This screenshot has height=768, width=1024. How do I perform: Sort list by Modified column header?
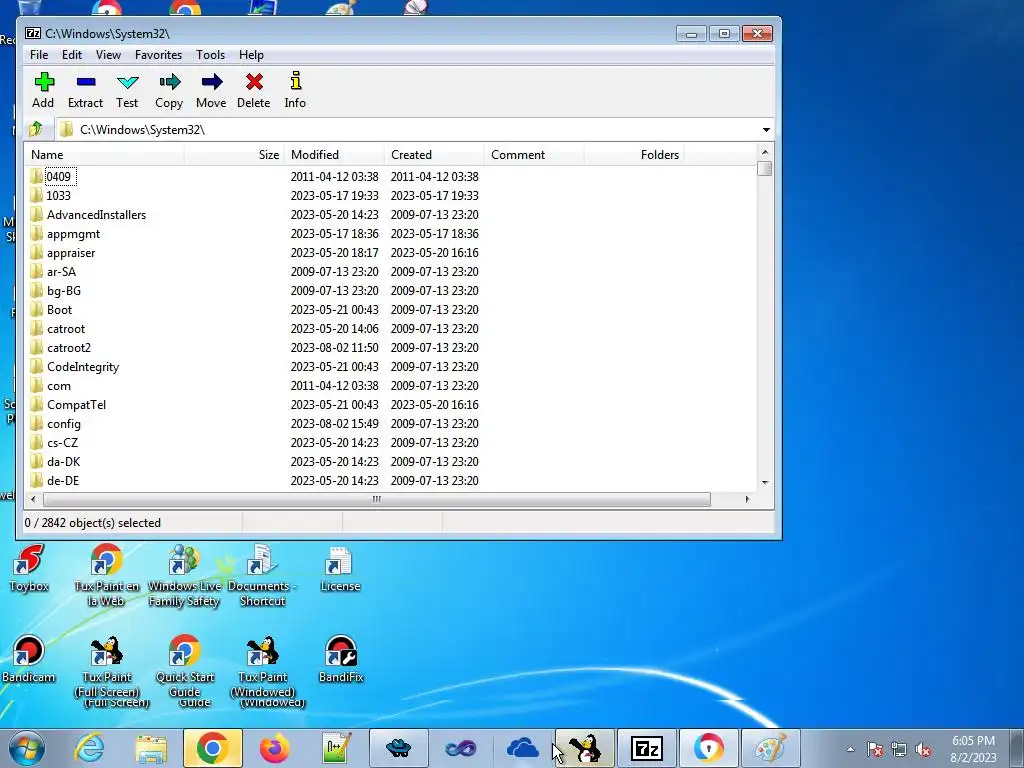(335, 155)
